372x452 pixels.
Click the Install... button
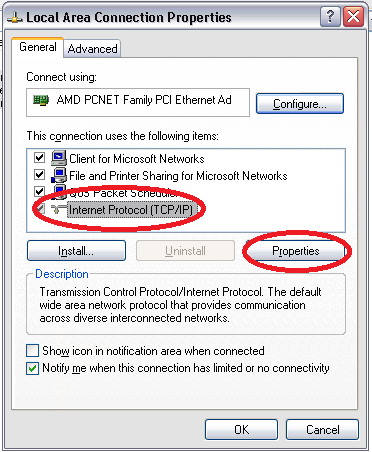point(76,251)
